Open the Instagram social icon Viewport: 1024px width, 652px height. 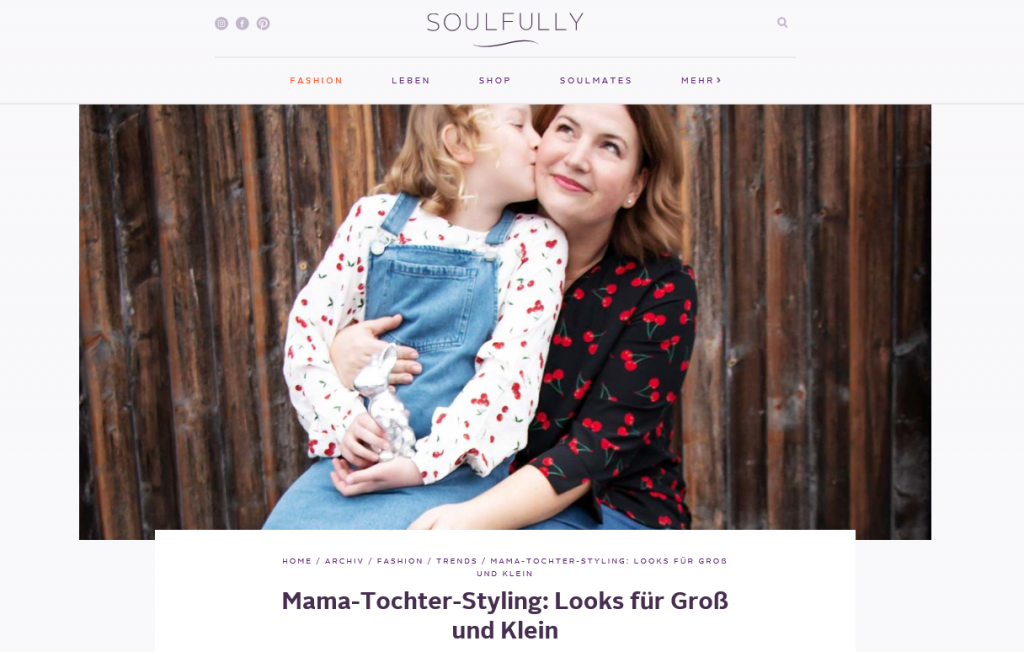tap(221, 24)
